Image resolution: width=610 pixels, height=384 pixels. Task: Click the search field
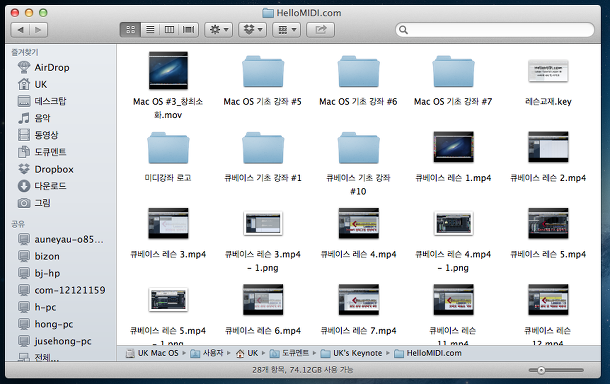click(495, 30)
